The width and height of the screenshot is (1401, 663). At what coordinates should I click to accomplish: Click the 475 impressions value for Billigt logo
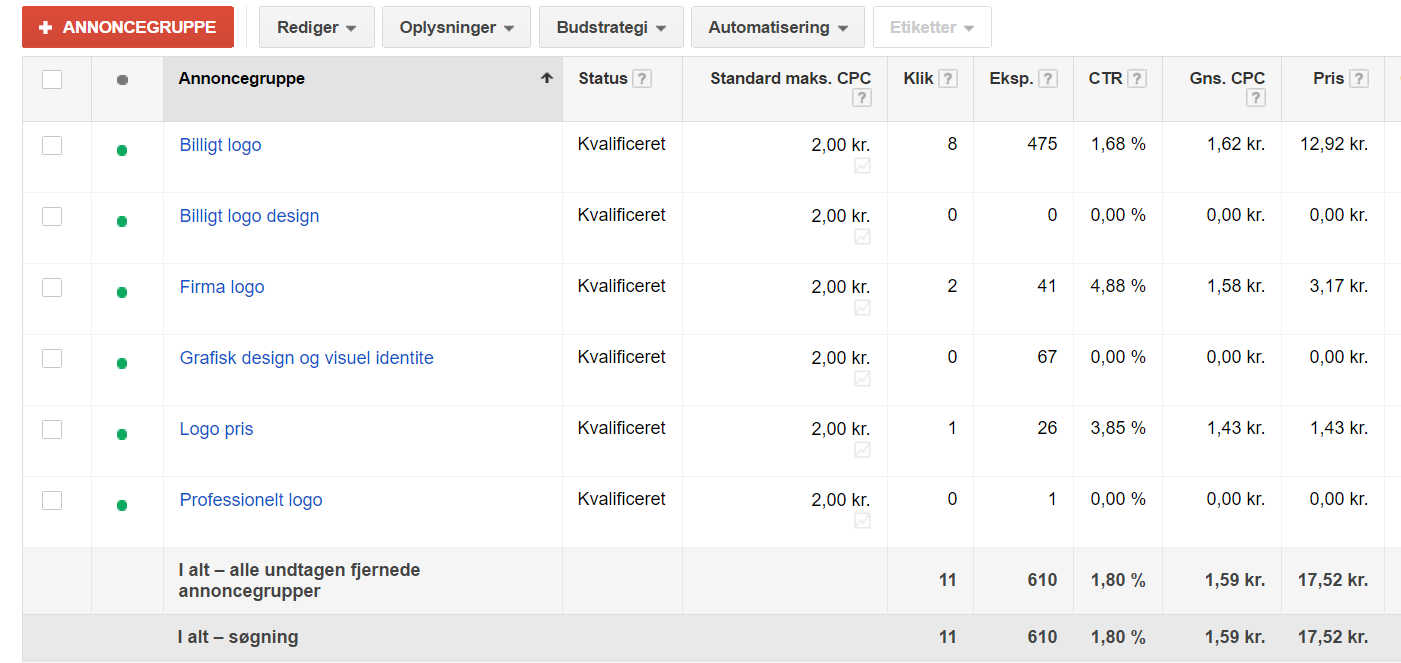(x=1042, y=144)
